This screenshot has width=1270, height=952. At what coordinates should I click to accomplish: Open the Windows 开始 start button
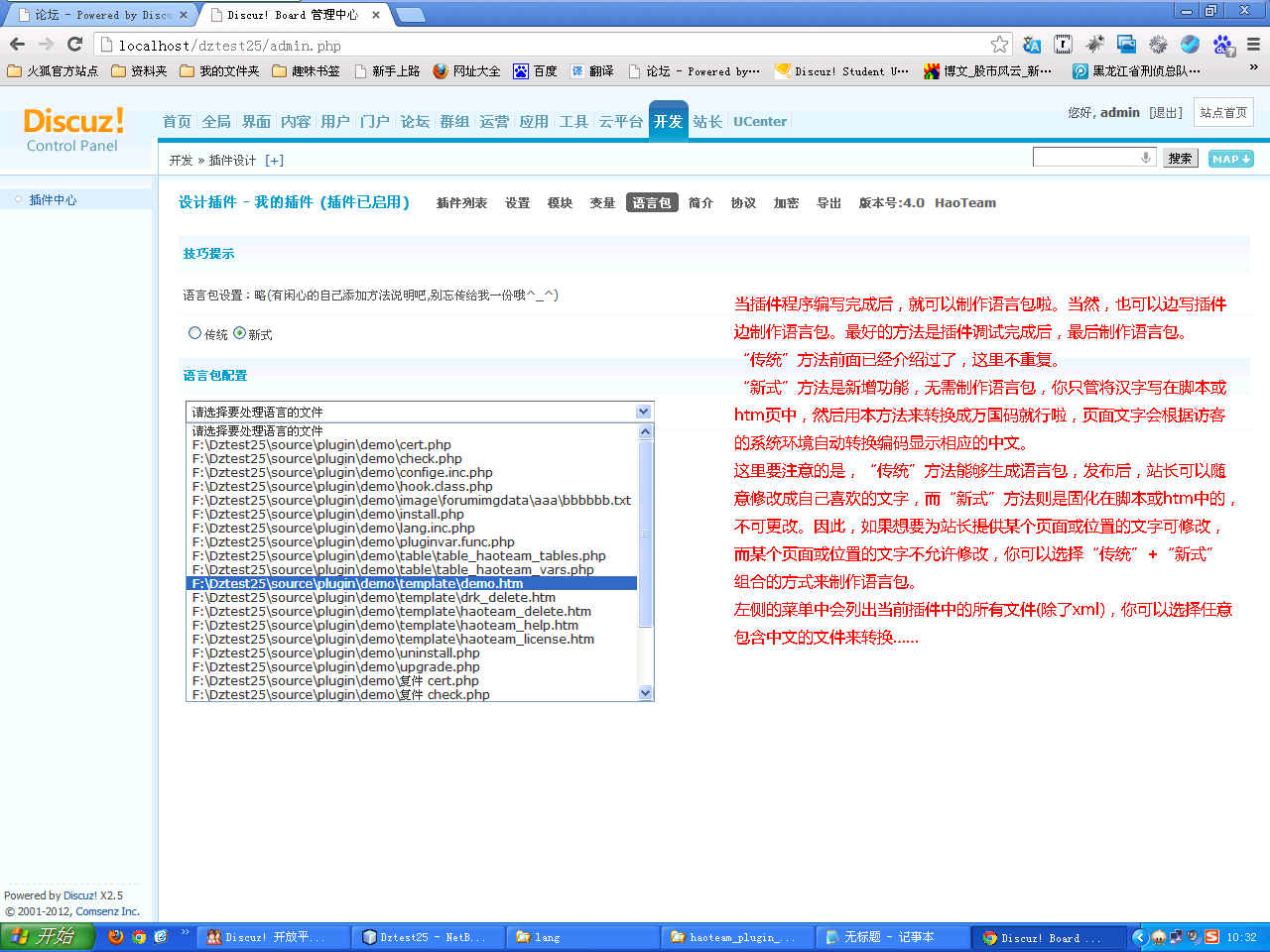pyautogui.click(x=47, y=936)
